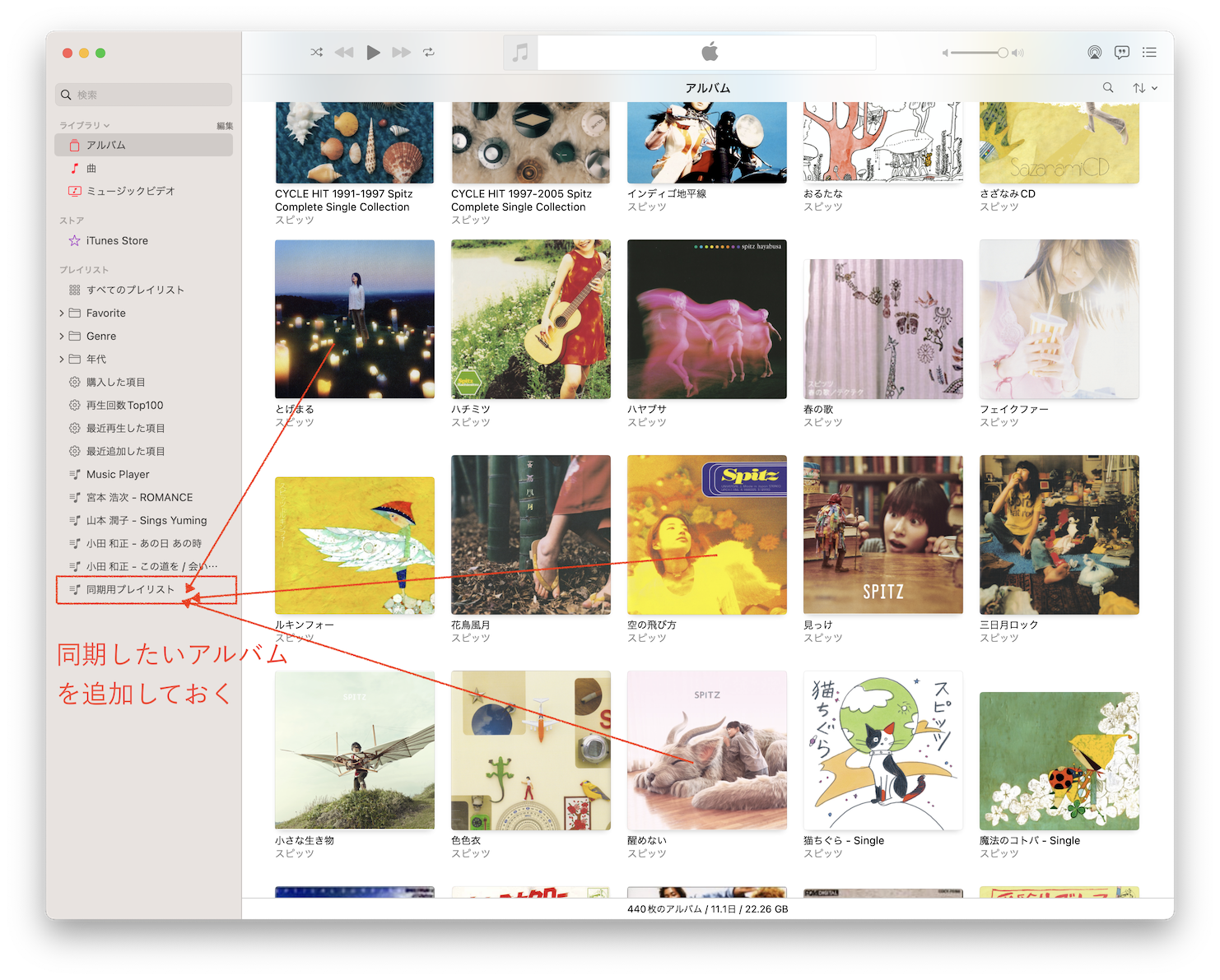Open the Genre folder
Screen dimensions: 1220x980
click(101, 337)
